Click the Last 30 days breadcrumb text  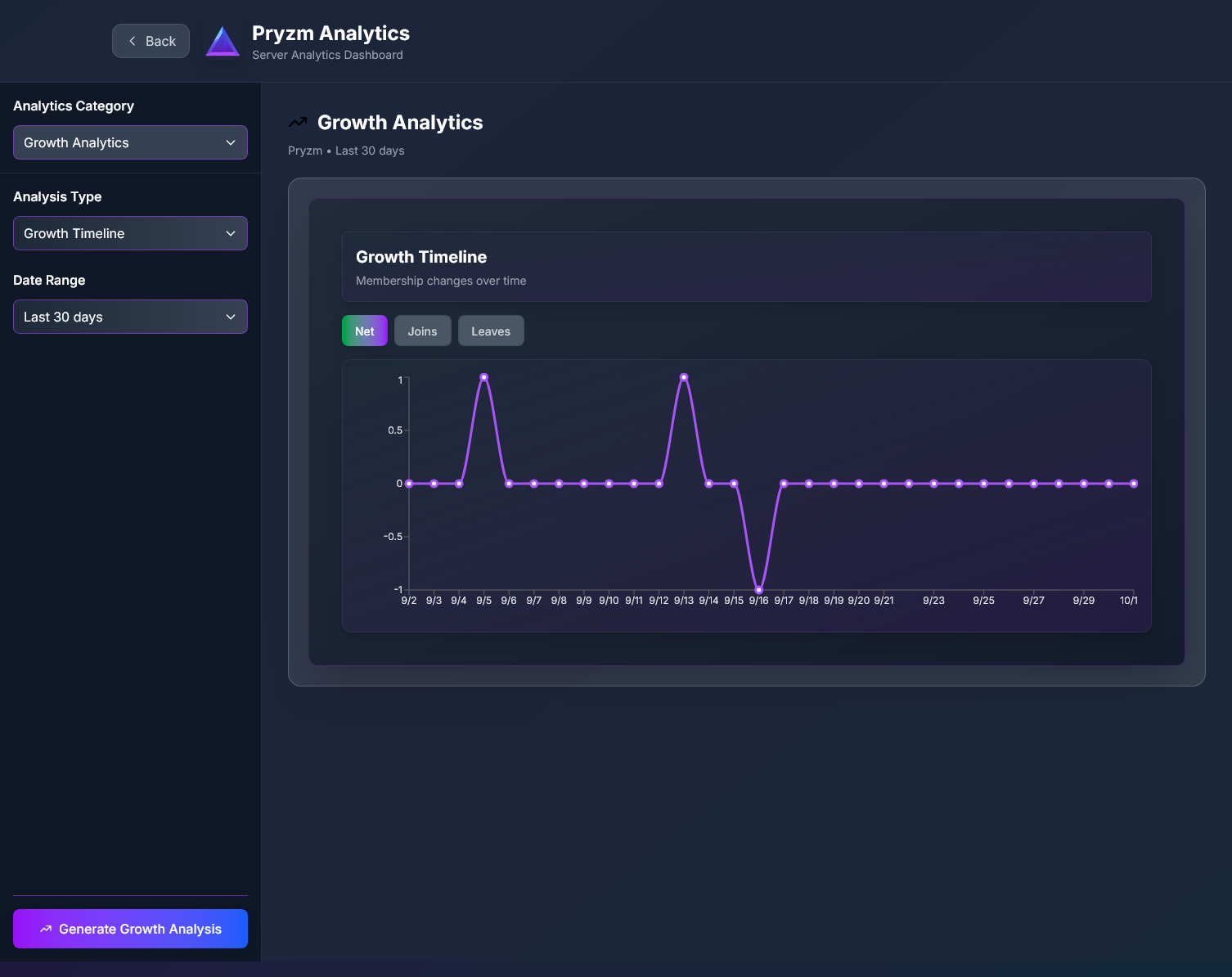[x=370, y=151]
